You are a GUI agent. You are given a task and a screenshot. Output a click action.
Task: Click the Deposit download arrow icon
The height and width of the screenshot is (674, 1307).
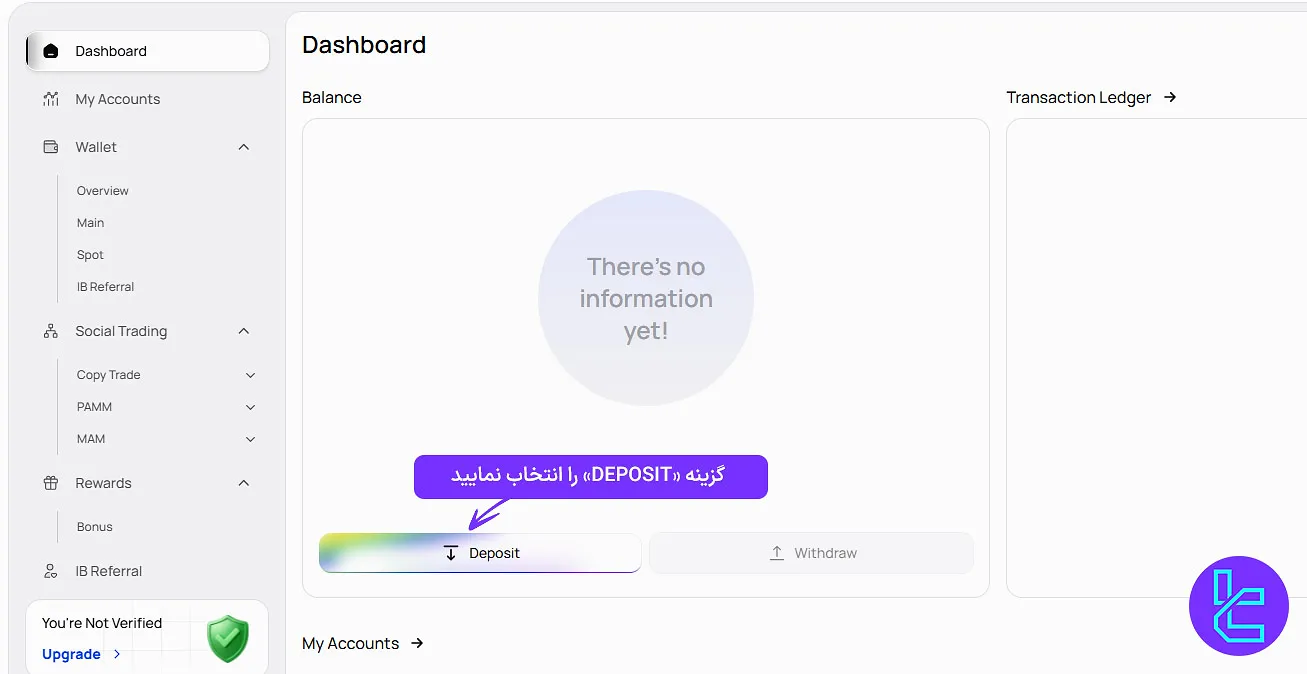click(450, 552)
